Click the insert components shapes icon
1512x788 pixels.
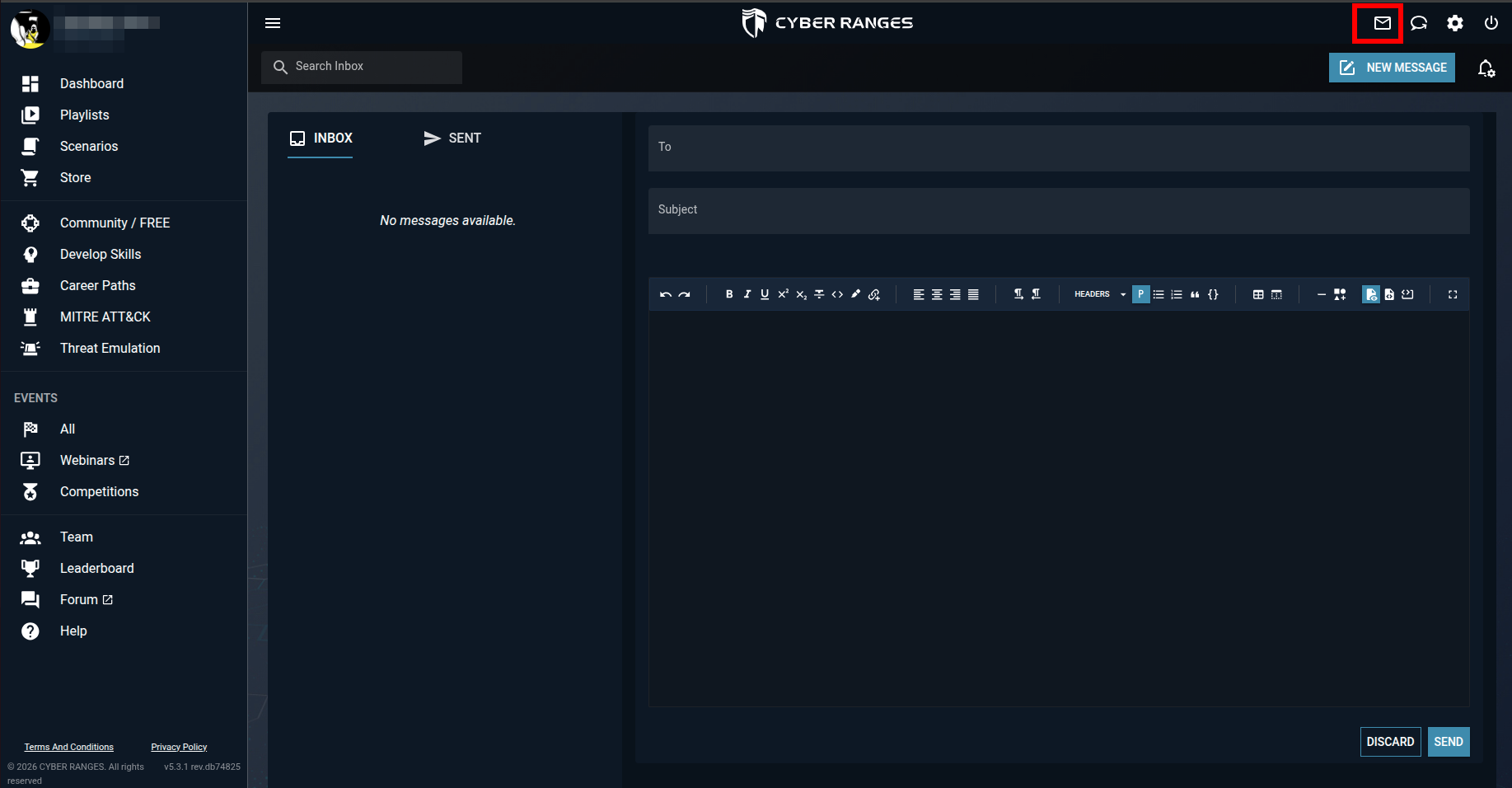coord(1340,294)
